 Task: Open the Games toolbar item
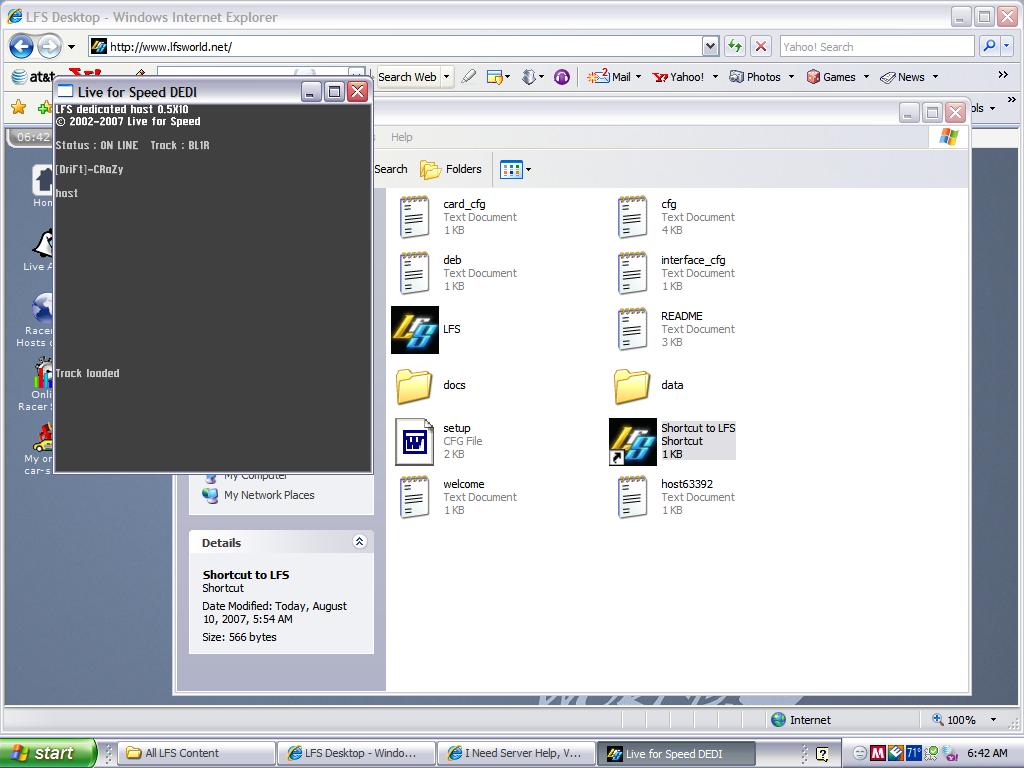pos(831,77)
